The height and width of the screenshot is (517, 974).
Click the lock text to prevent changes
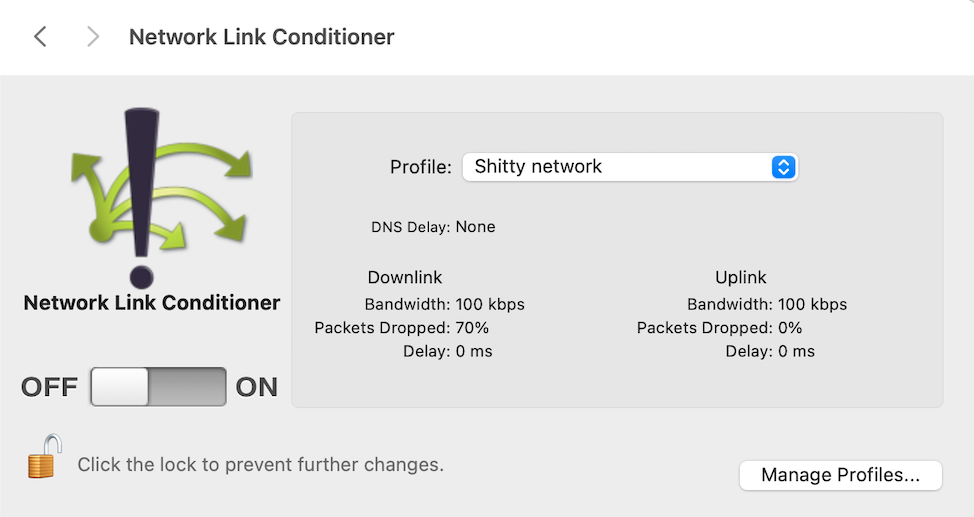pyautogui.click(x=260, y=464)
